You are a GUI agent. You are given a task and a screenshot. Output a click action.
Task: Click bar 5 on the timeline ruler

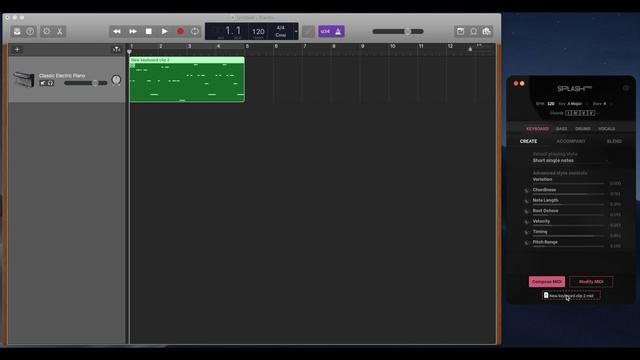click(247, 46)
